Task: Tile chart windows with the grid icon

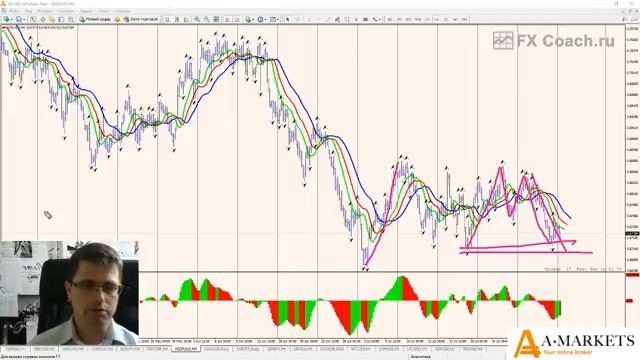Action: tap(216, 19)
